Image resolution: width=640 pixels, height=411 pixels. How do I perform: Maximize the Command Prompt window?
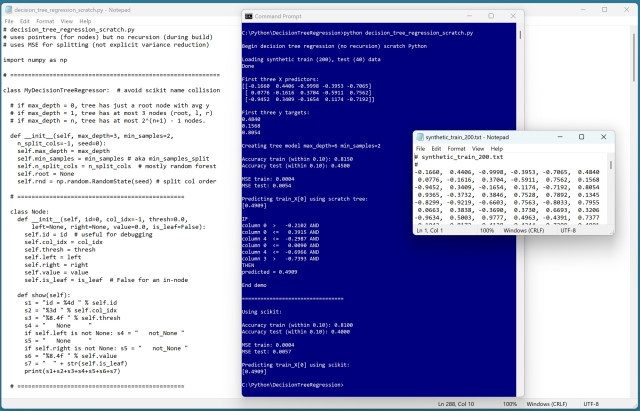[490, 16]
